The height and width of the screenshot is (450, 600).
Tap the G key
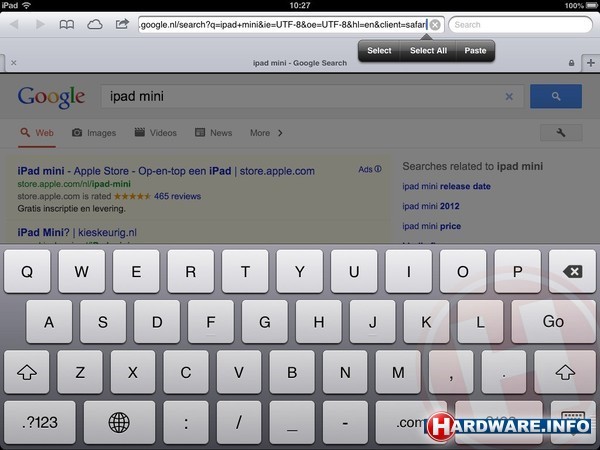[x=265, y=321]
